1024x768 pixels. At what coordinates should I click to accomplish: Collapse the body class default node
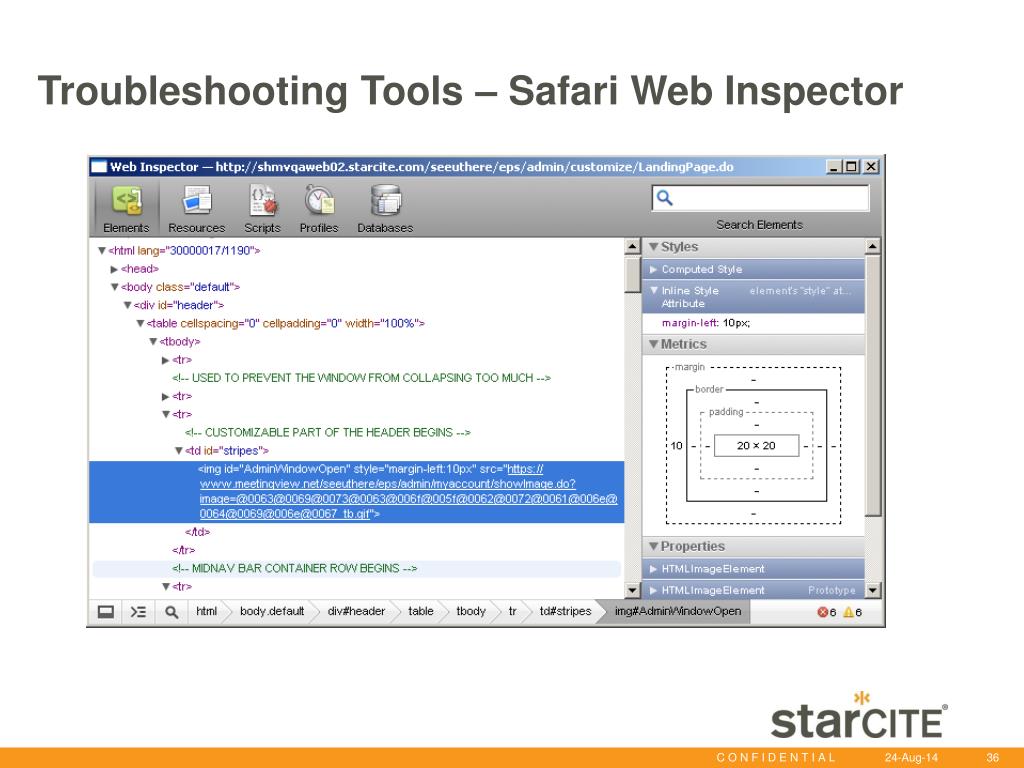point(114,287)
